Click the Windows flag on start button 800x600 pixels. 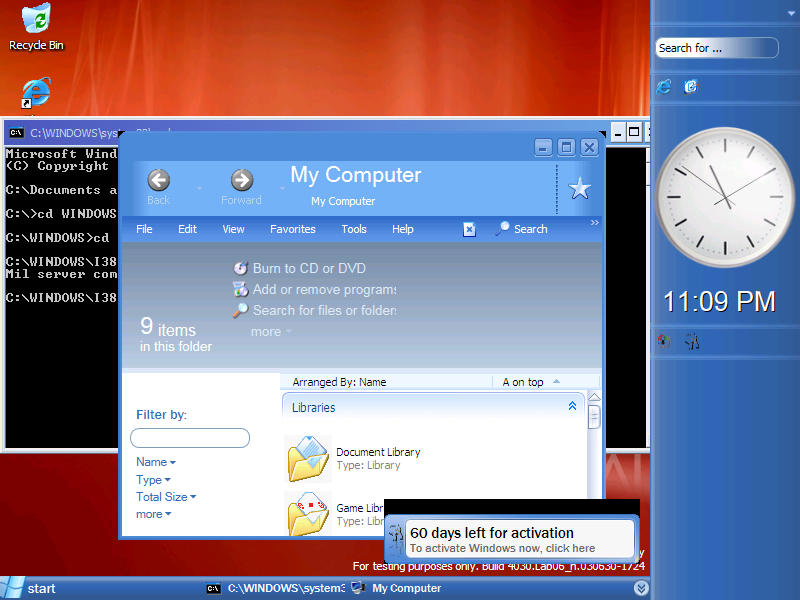pyautogui.click(x=12, y=588)
